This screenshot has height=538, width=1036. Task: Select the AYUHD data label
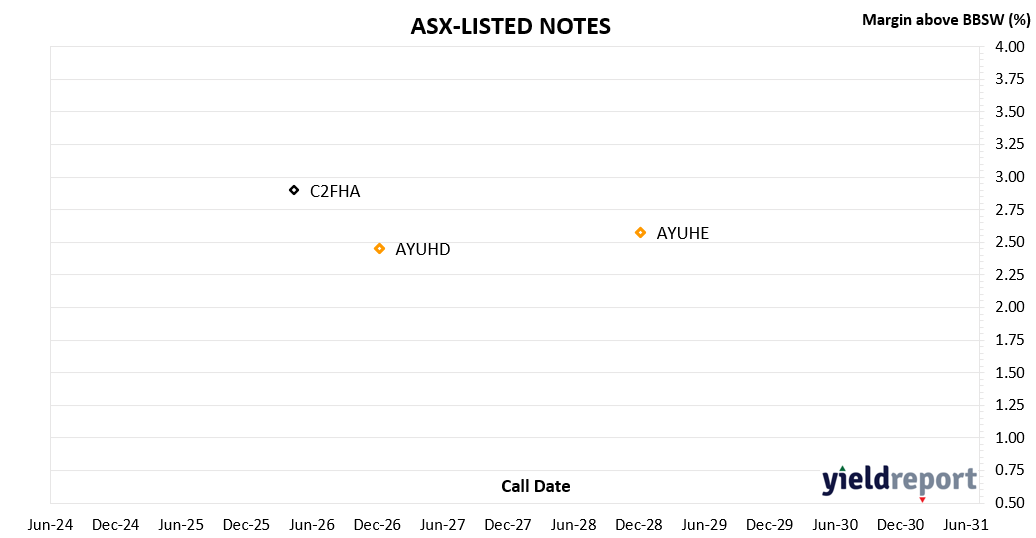point(423,249)
